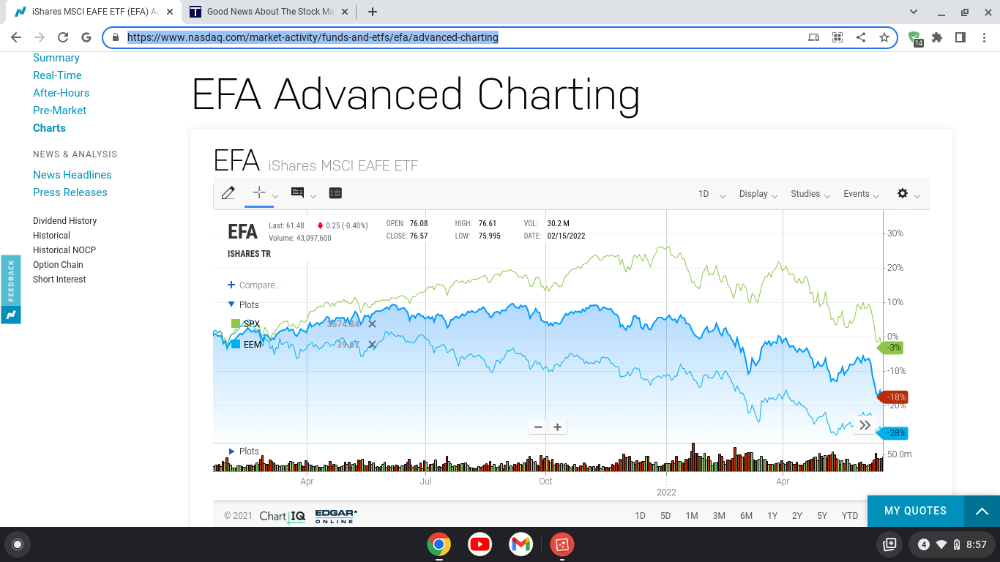
Task: Open the MY QUOTES panel
Action: (x=915, y=511)
